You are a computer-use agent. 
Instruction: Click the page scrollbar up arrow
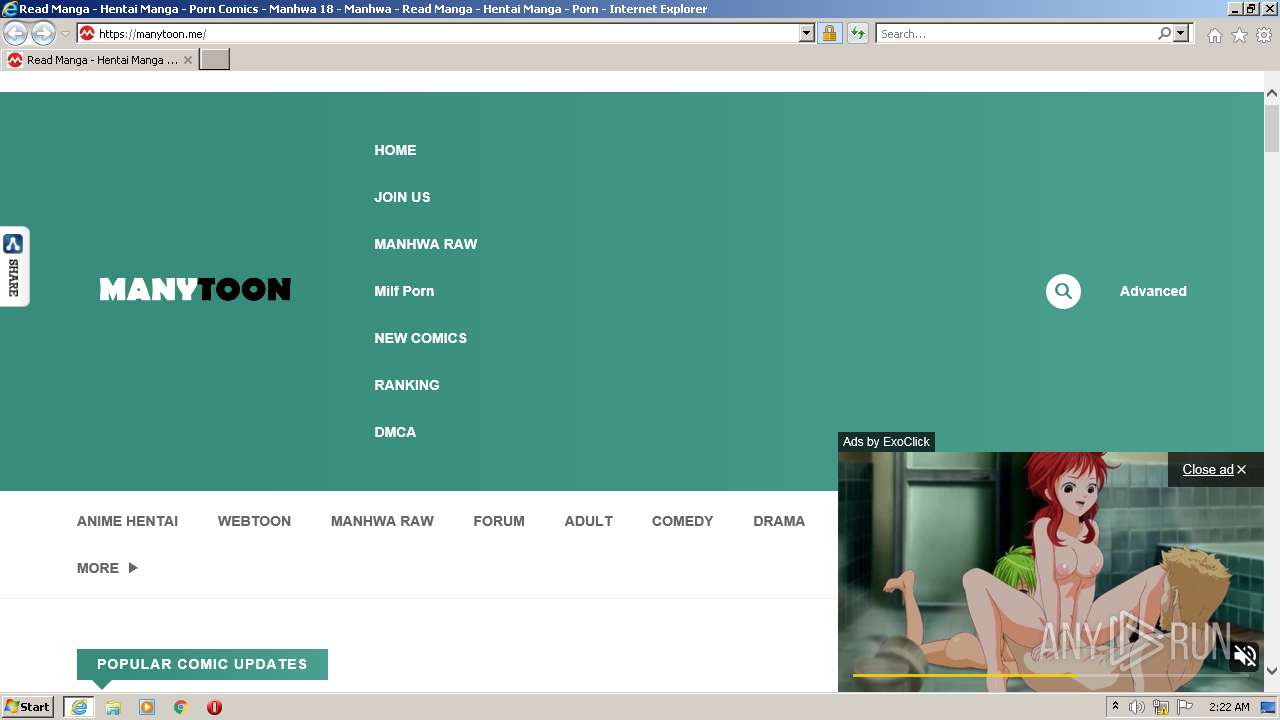pos(1272,93)
